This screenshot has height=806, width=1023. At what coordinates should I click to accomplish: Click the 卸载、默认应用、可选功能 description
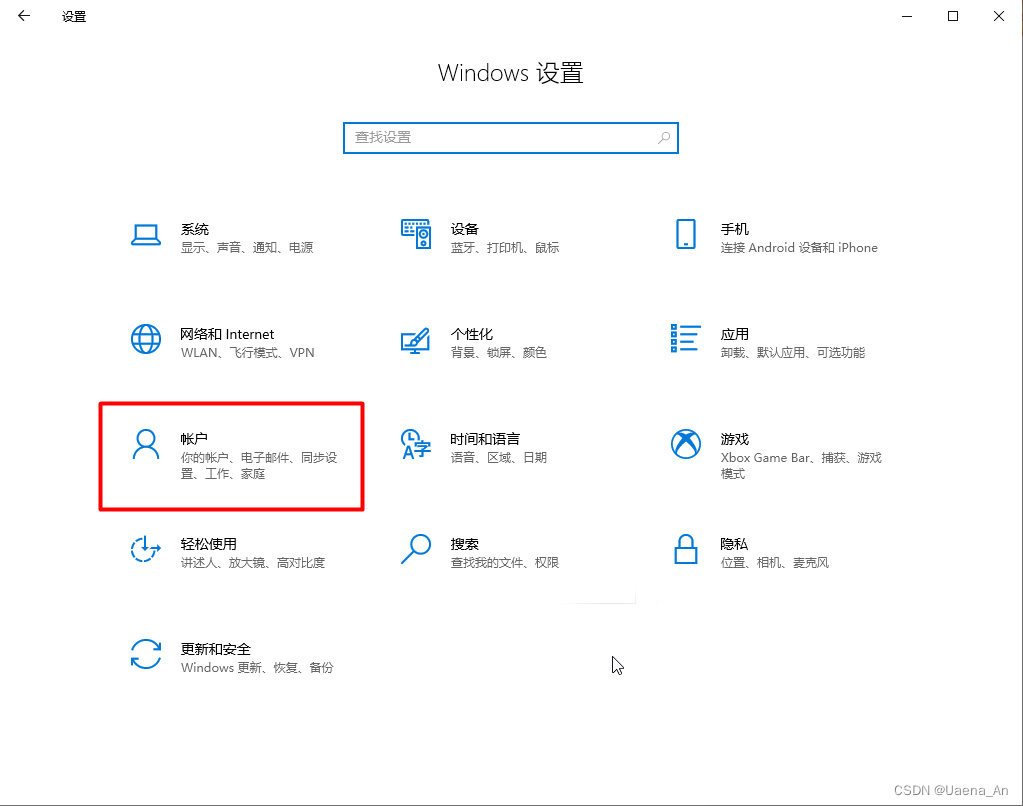[x=793, y=352]
